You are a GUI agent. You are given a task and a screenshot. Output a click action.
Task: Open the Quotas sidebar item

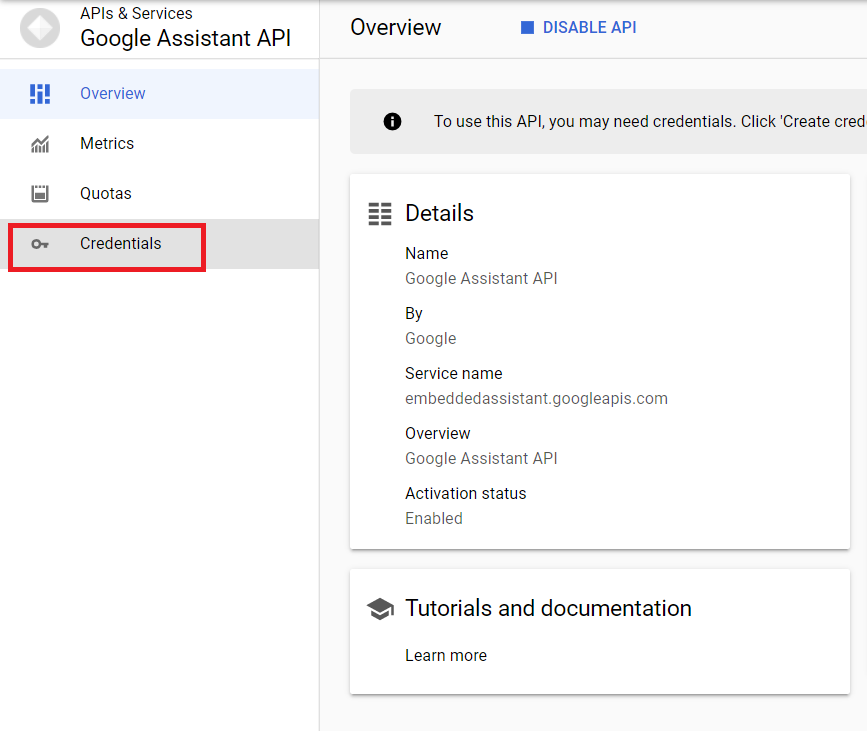pyautogui.click(x=159, y=194)
